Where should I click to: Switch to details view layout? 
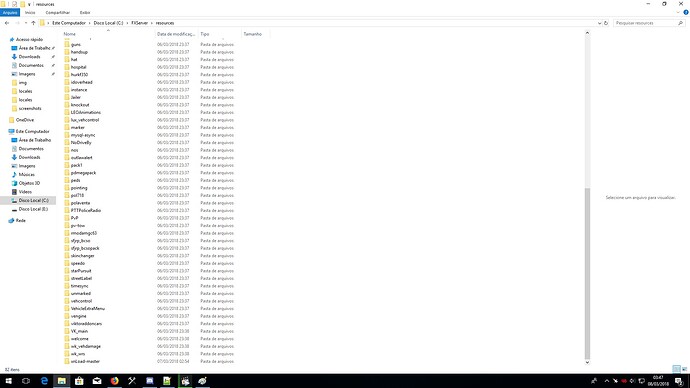676,369
